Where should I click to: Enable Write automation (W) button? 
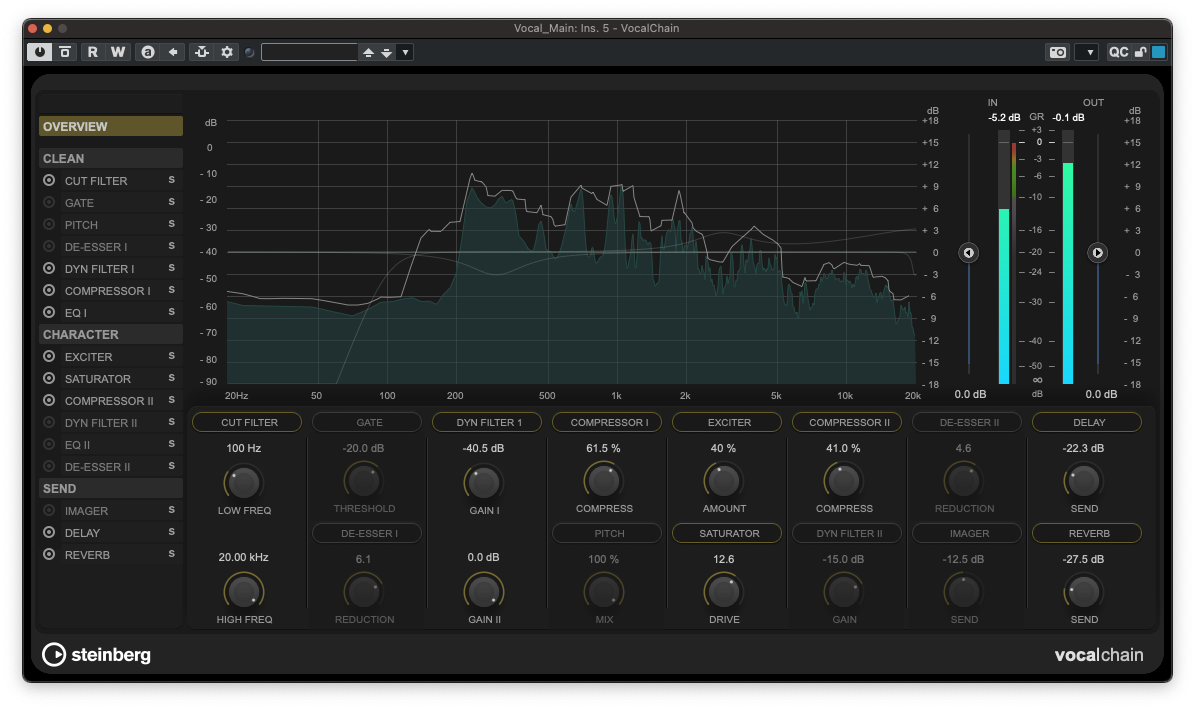tap(117, 52)
